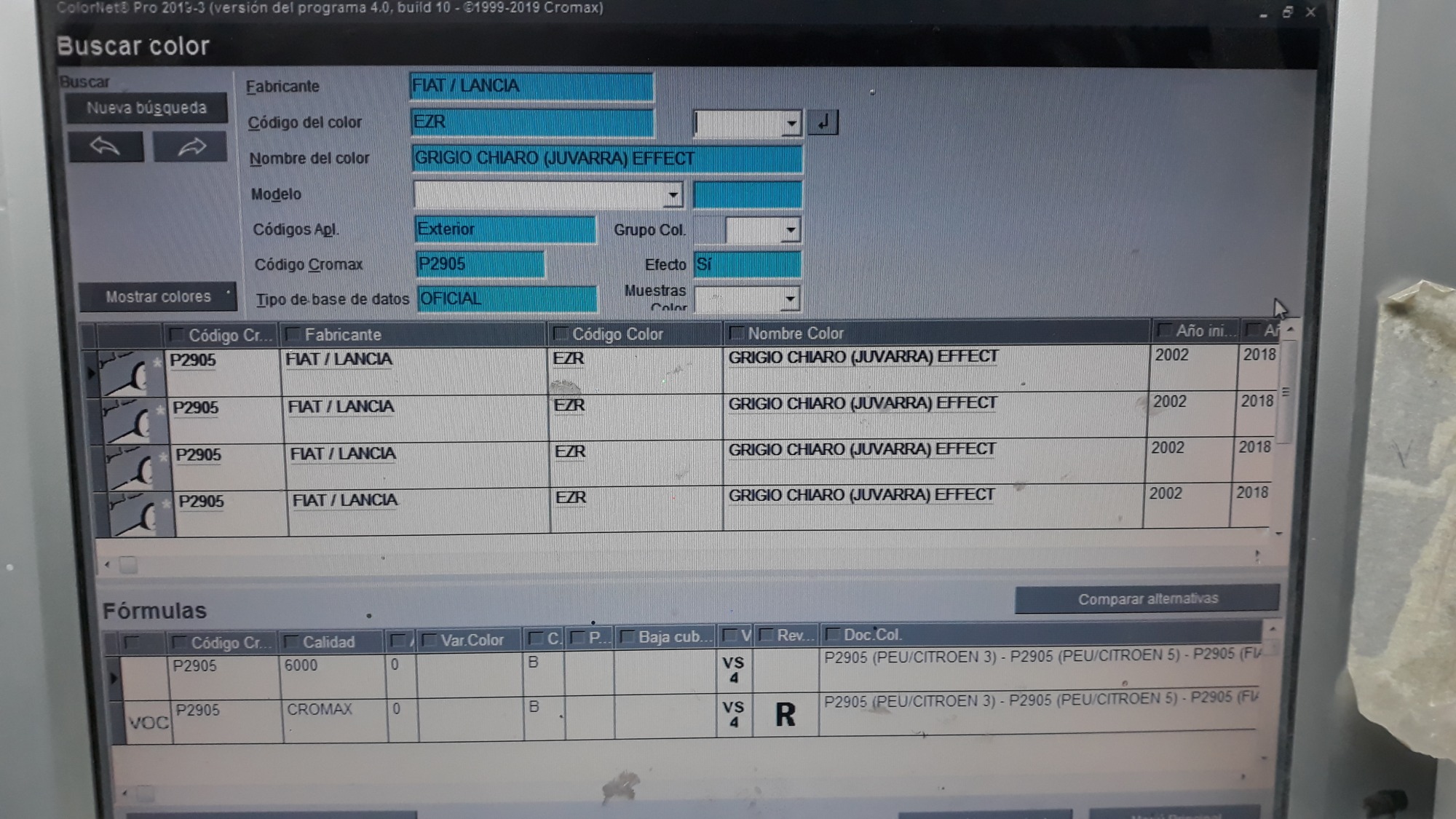Click the large R revision icon in formulas
This screenshot has width=1456, height=819.
pyautogui.click(x=785, y=715)
